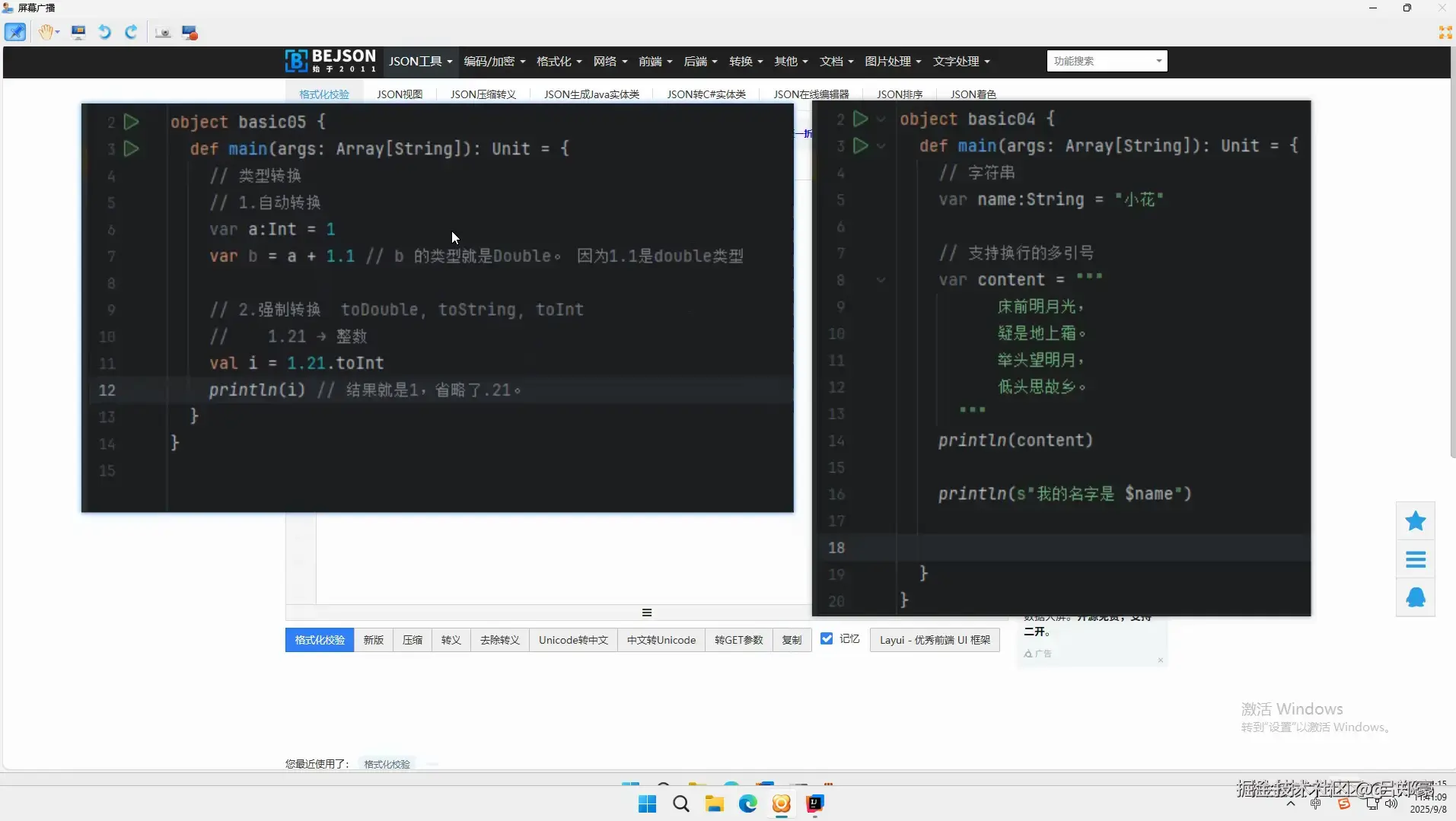Click the blue star favorite icon
This screenshot has height=821, width=1456.
[1416, 521]
